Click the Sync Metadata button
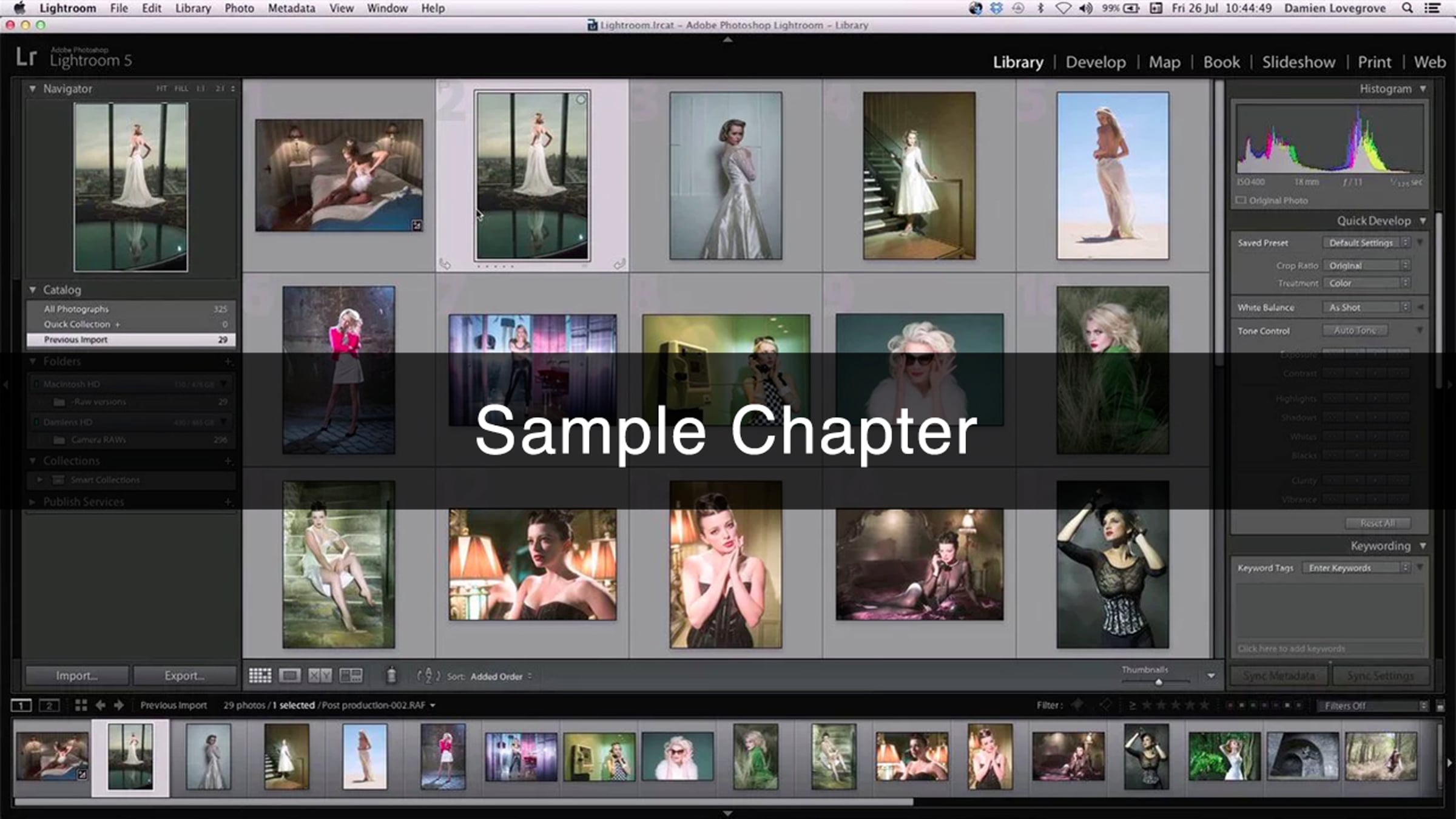The width and height of the screenshot is (1456, 819). [1279, 676]
